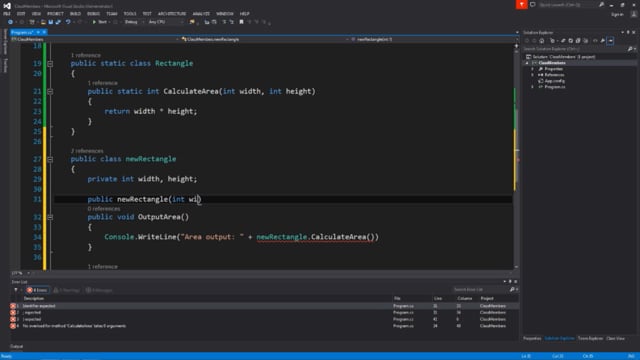Open the TEAM menu
Screen dimensions: 640x360
(x=111, y=13)
